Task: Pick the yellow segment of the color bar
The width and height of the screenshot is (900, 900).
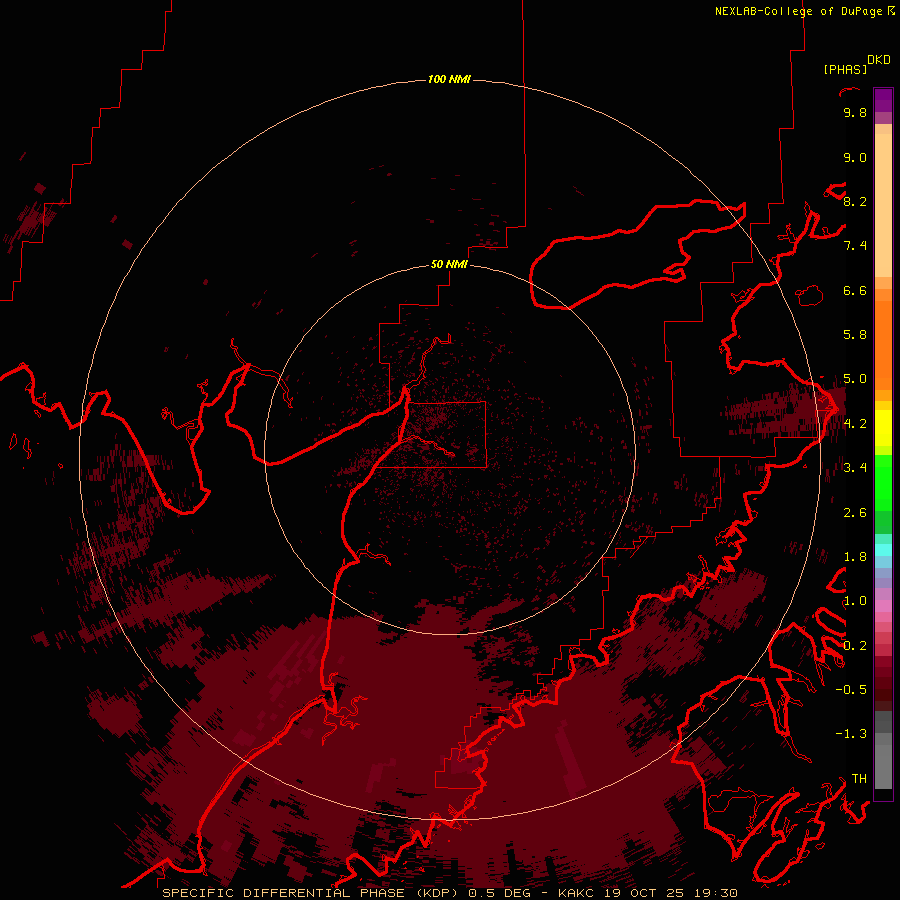Action: 883,428
